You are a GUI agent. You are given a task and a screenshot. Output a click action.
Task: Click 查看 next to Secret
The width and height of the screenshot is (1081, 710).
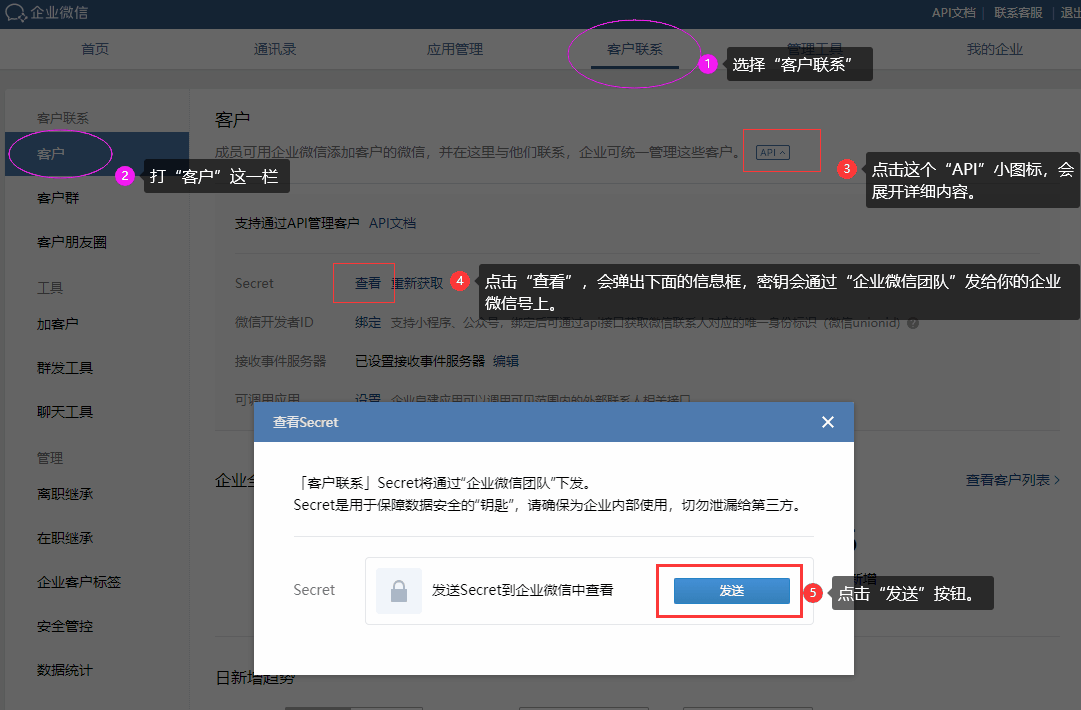[x=367, y=283]
